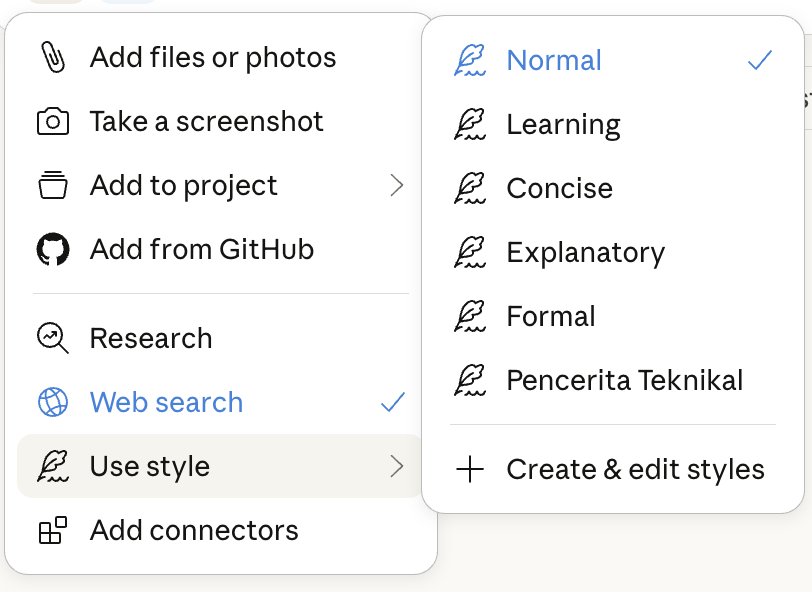Click the paperclip icon for adding files

(52, 58)
